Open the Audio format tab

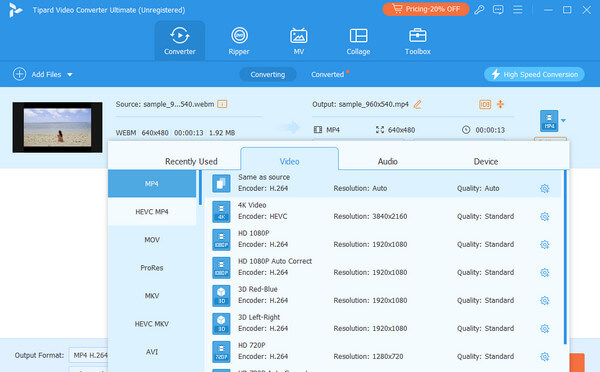click(x=388, y=162)
